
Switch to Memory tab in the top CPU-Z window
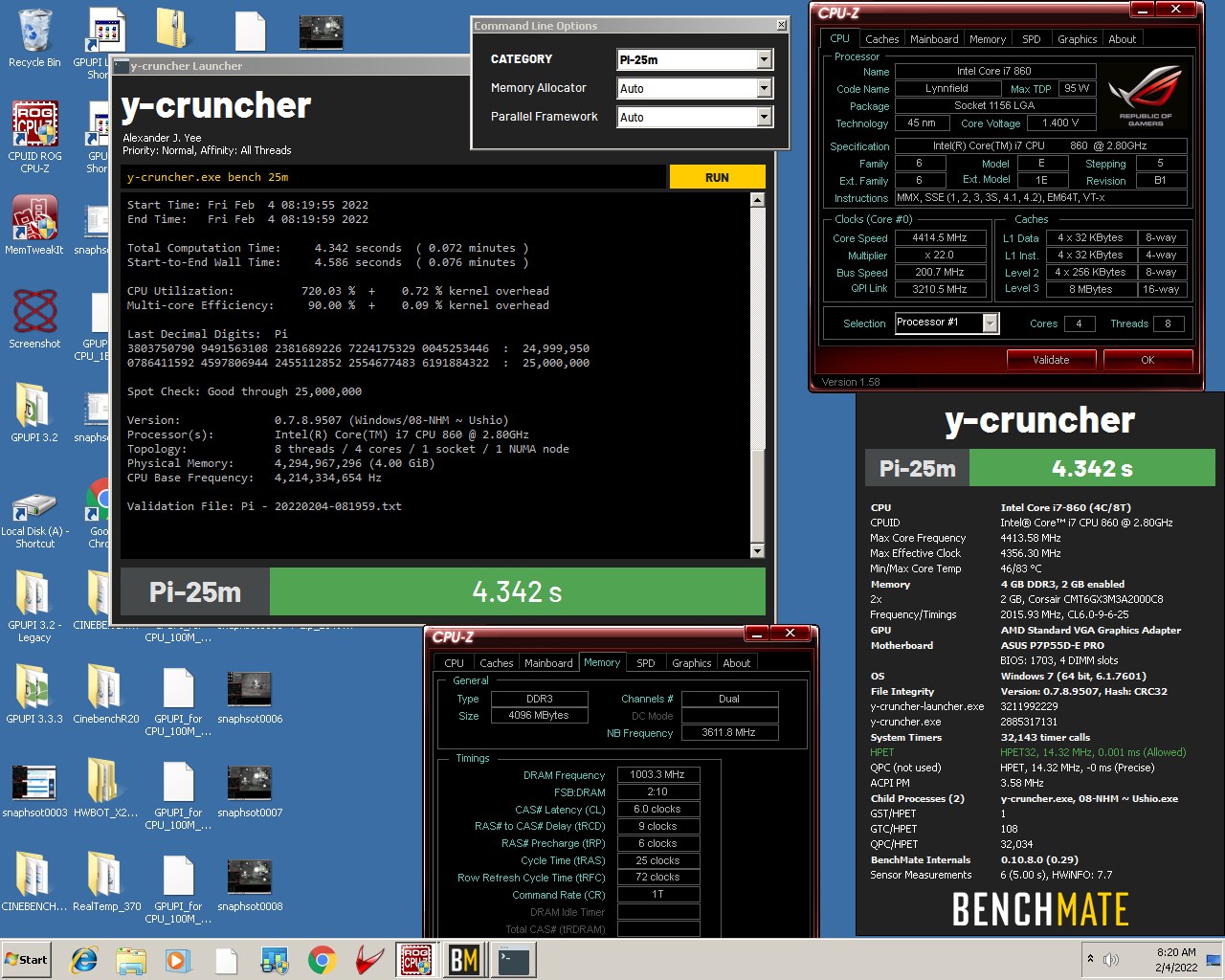point(988,39)
